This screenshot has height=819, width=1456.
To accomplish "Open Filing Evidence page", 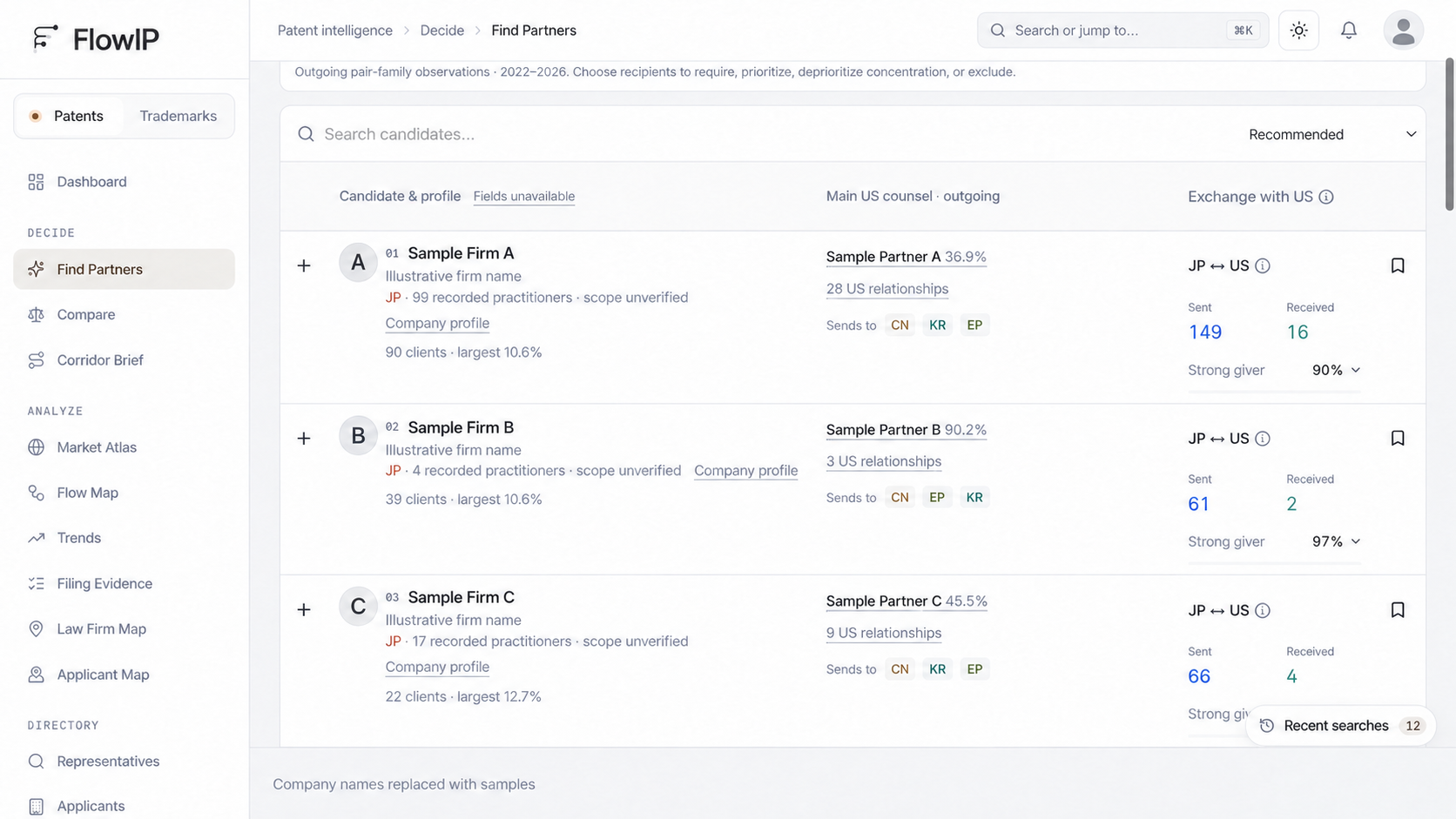I will pyautogui.click(x=124, y=583).
